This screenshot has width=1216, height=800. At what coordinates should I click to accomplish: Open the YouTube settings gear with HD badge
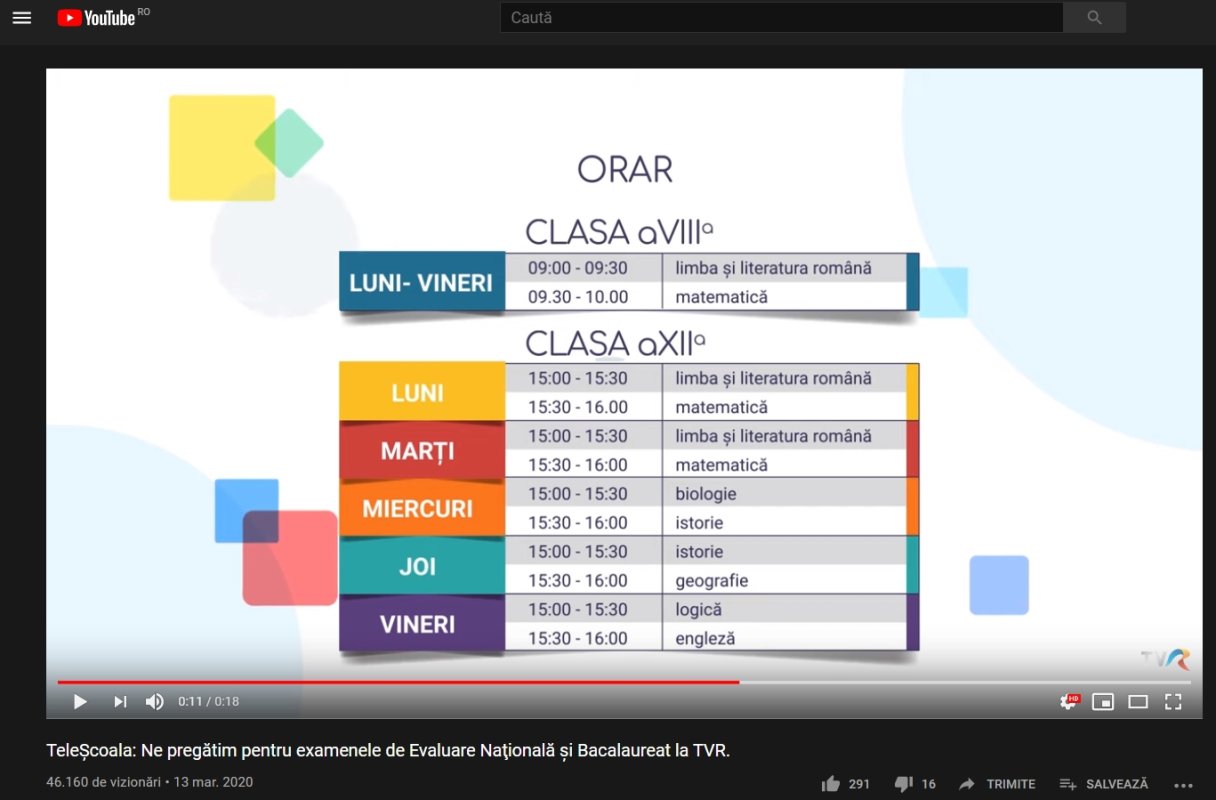point(1069,701)
